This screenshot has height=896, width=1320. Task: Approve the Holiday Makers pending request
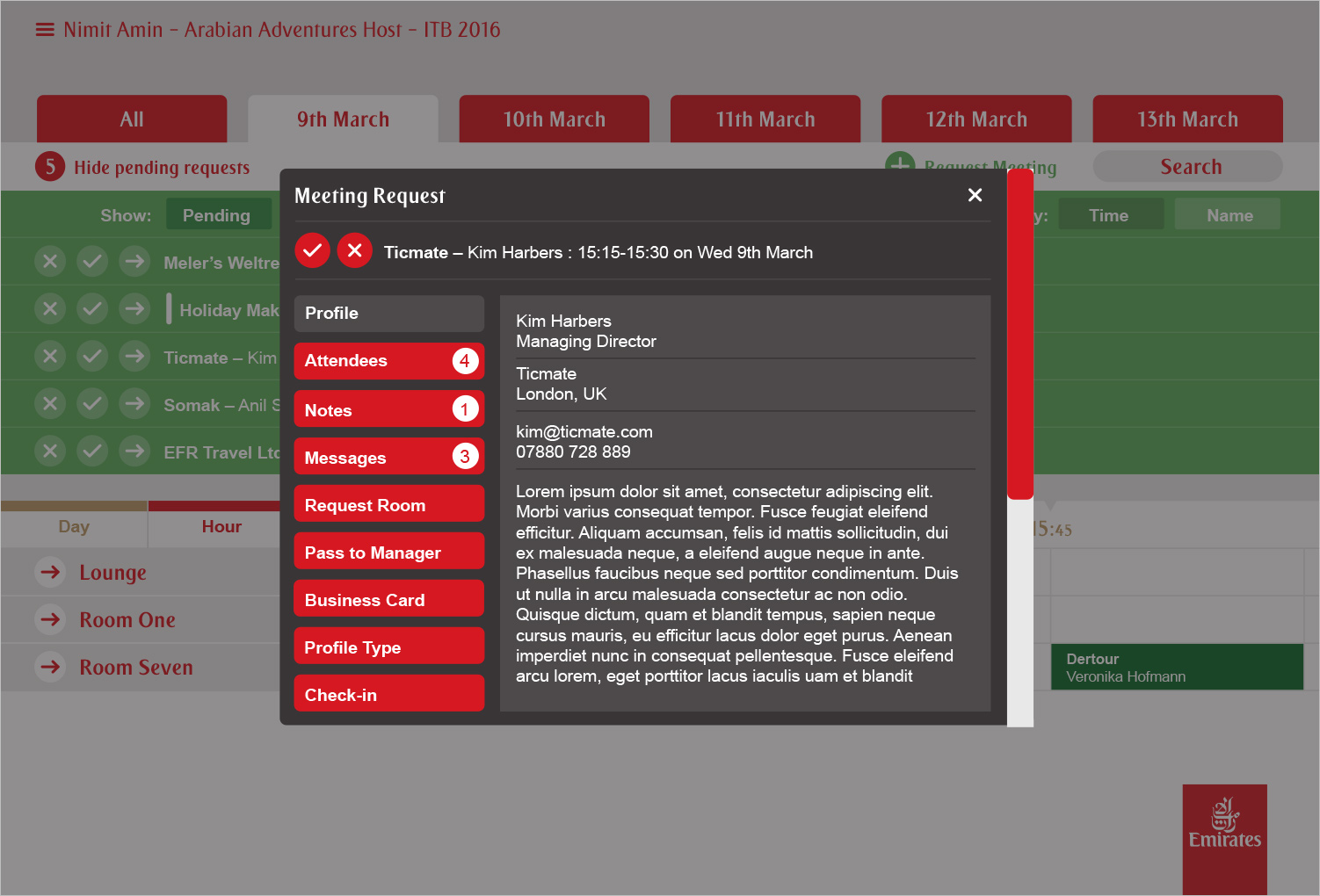coord(92,309)
